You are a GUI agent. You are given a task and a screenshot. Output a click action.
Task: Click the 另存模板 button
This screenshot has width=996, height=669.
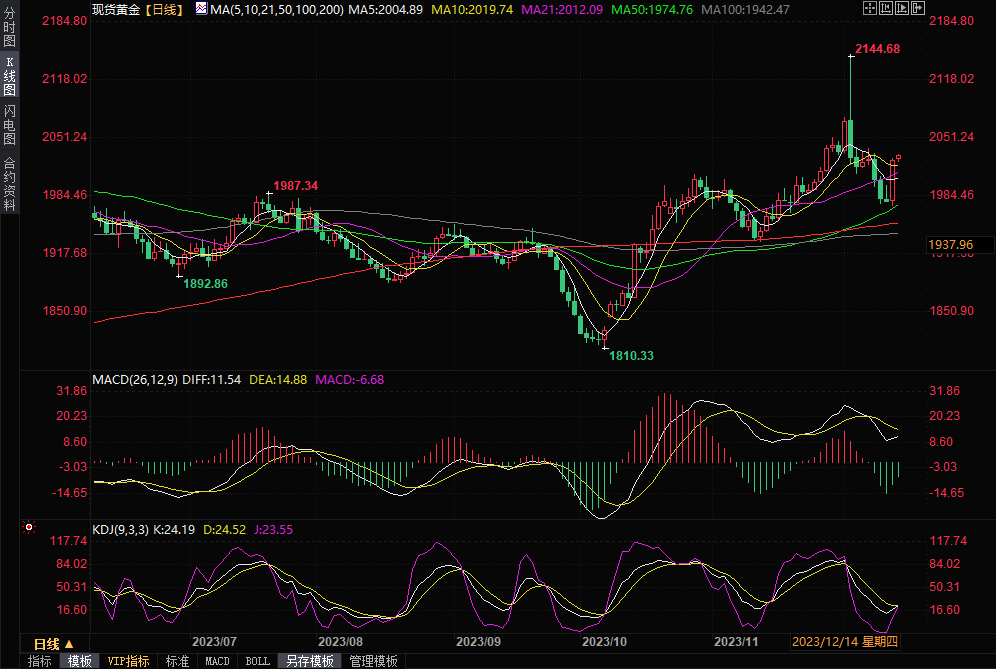(x=309, y=661)
